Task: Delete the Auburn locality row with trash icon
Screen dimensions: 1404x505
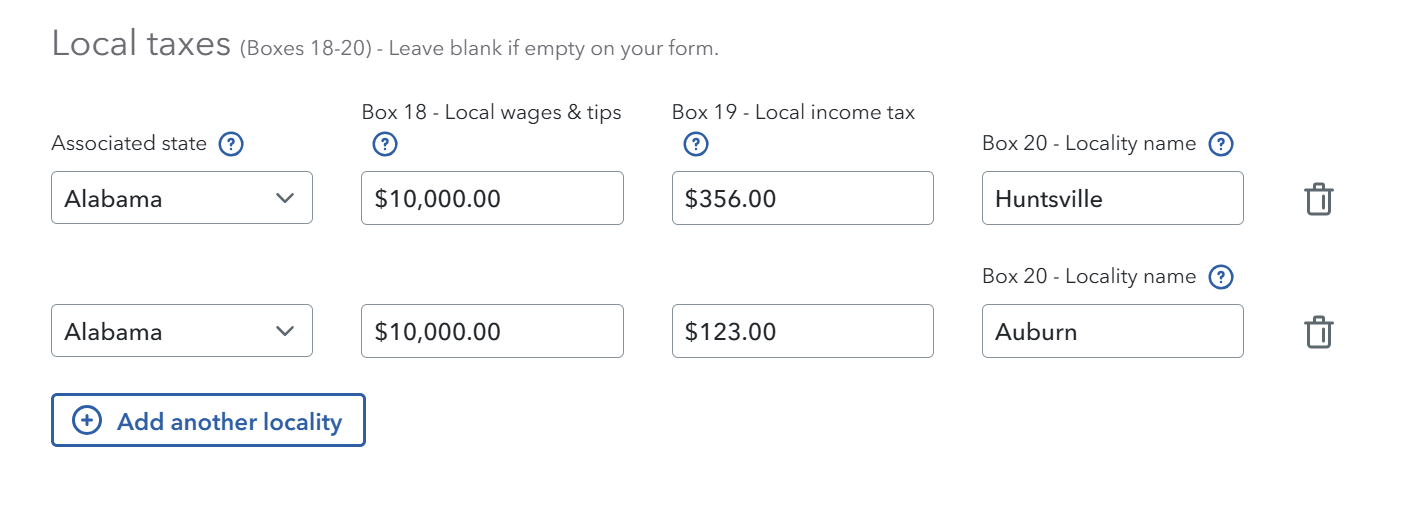Action: point(1319,331)
